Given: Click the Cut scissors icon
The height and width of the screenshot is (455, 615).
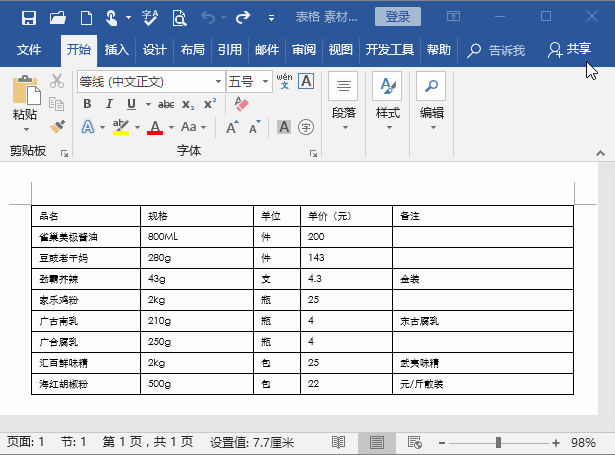Looking at the screenshot, I should [57, 82].
